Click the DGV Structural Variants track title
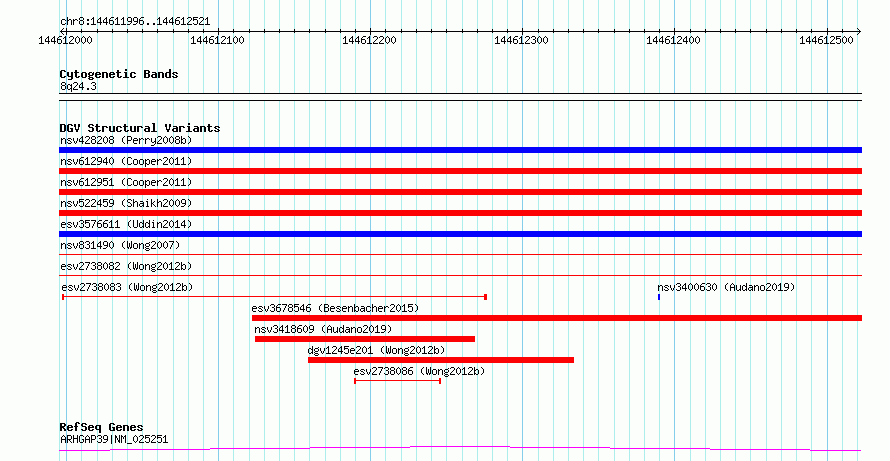This screenshot has width=890, height=461. pyautogui.click(x=140, y=128)
